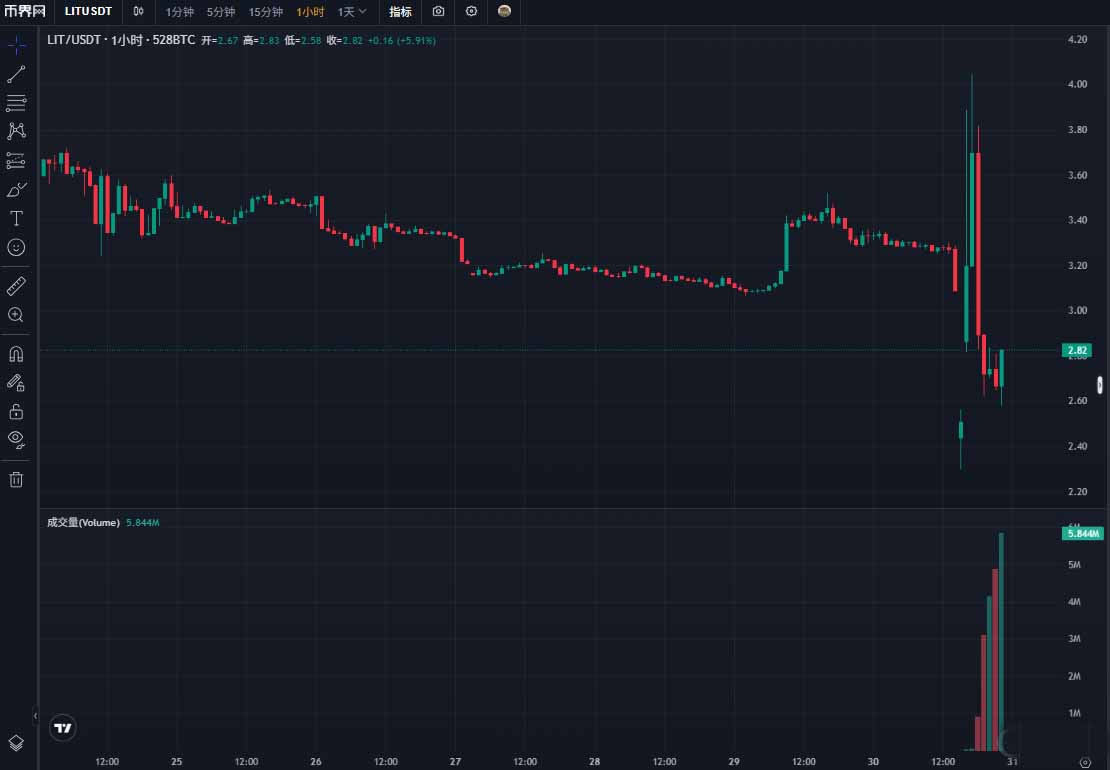Select the brush drawing tool
Image resolution: width=1110 pixels, height=770 pixels.
16,189
